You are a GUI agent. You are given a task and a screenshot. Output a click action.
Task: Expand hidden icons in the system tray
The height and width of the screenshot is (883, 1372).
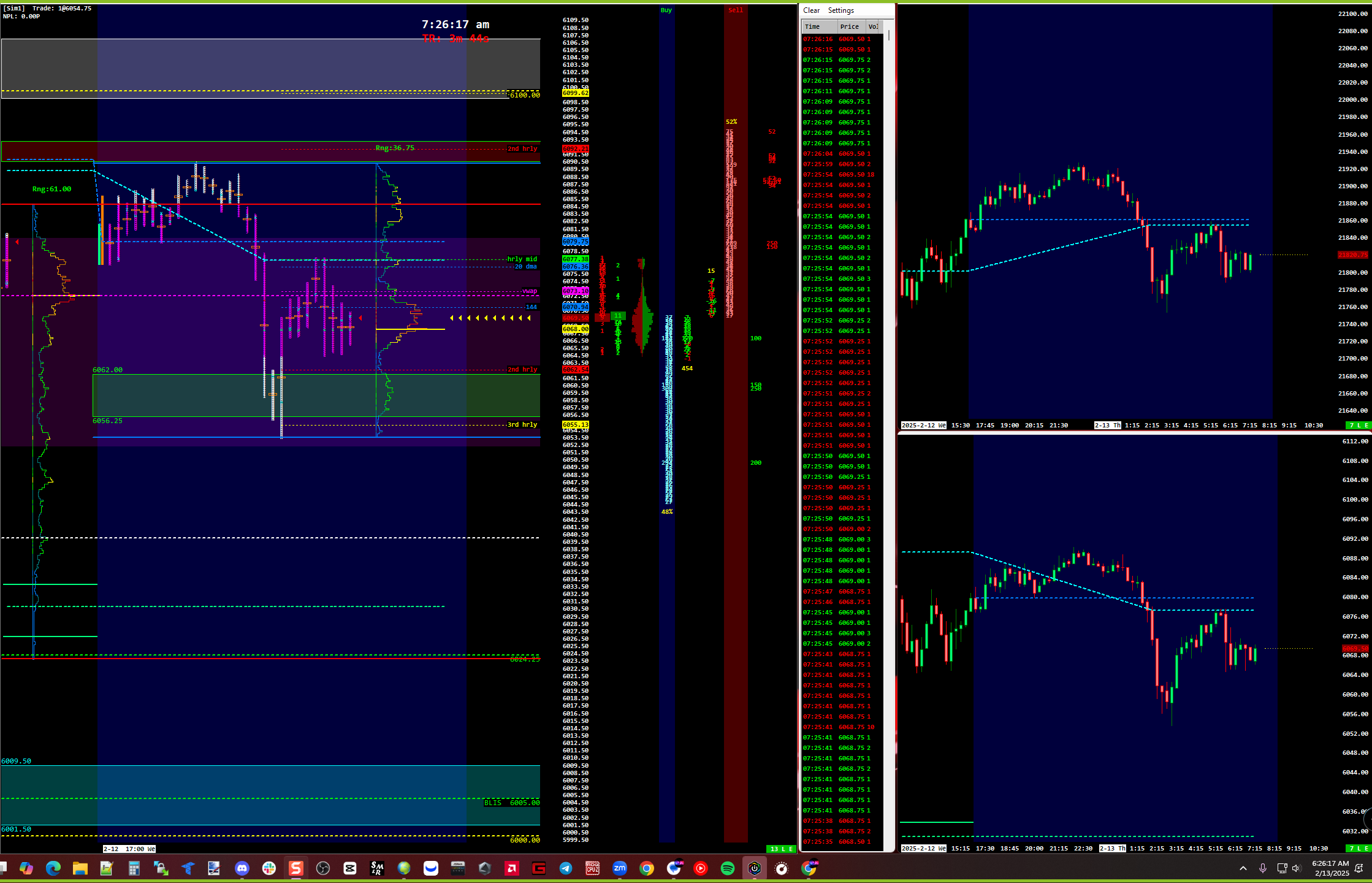(x=1243, y=868)
